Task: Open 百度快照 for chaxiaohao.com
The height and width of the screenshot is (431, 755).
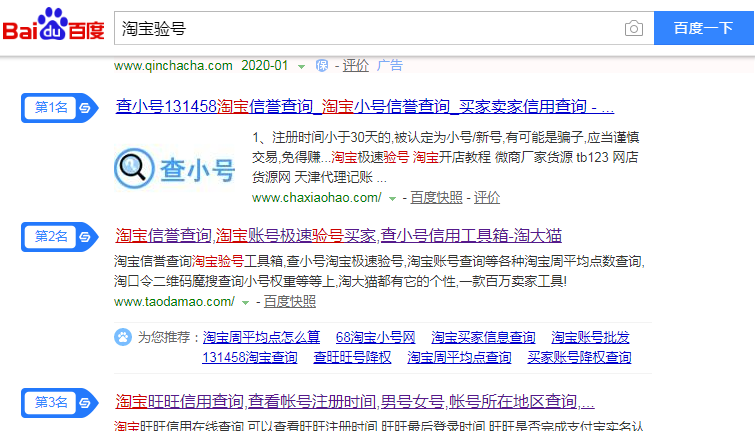Action: tap(436, 197)
